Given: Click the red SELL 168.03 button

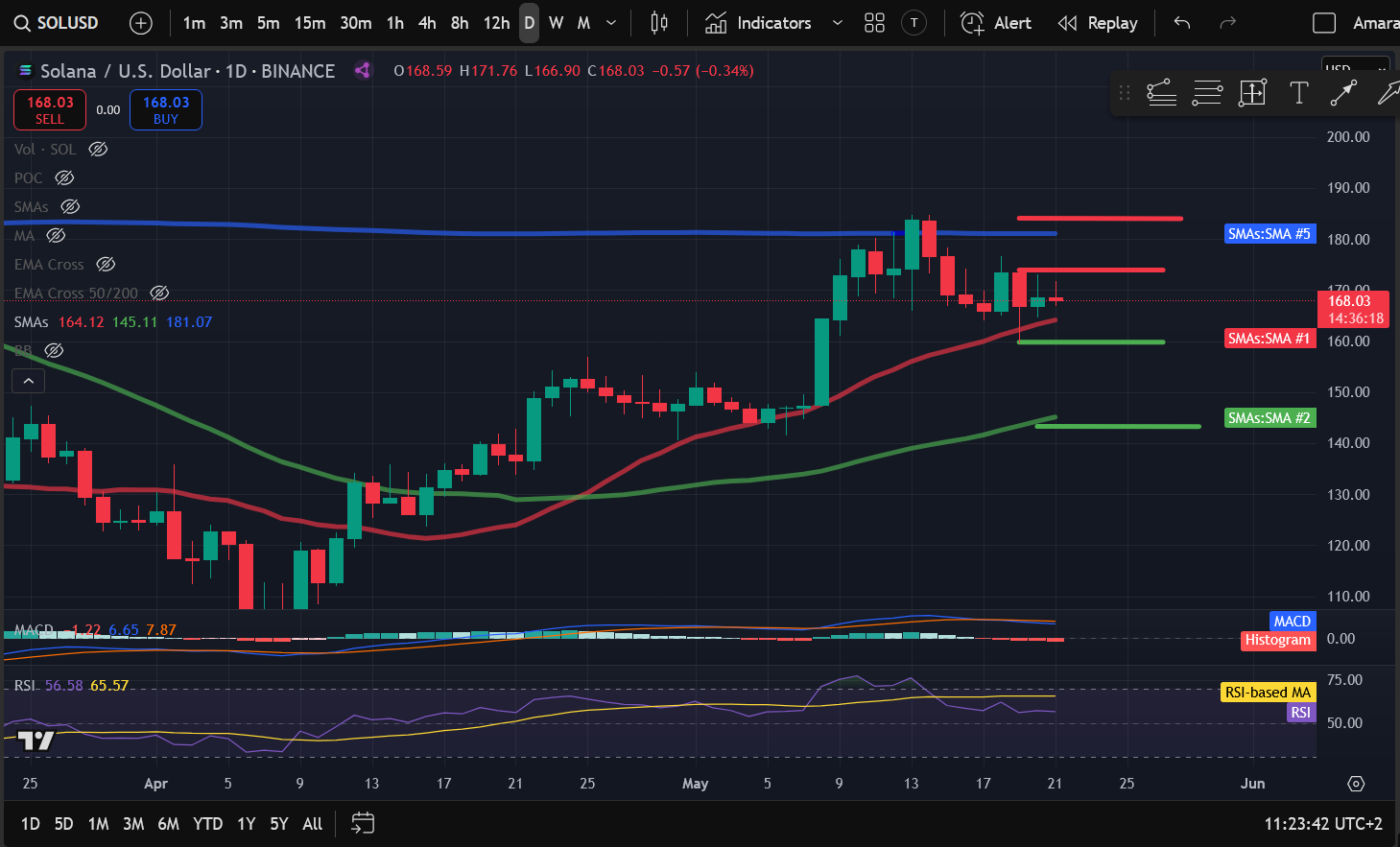Looking at the screenshot, I should (50, 110).
